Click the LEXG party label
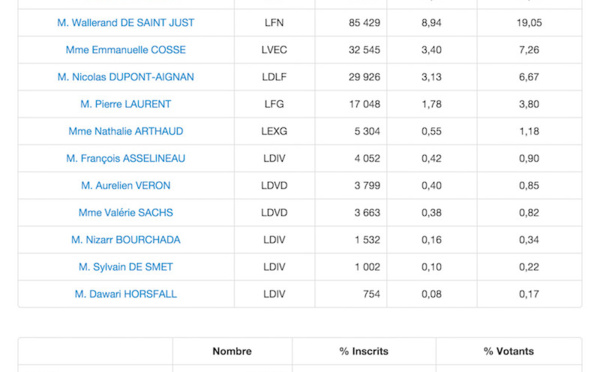 (x=274, y=132)
